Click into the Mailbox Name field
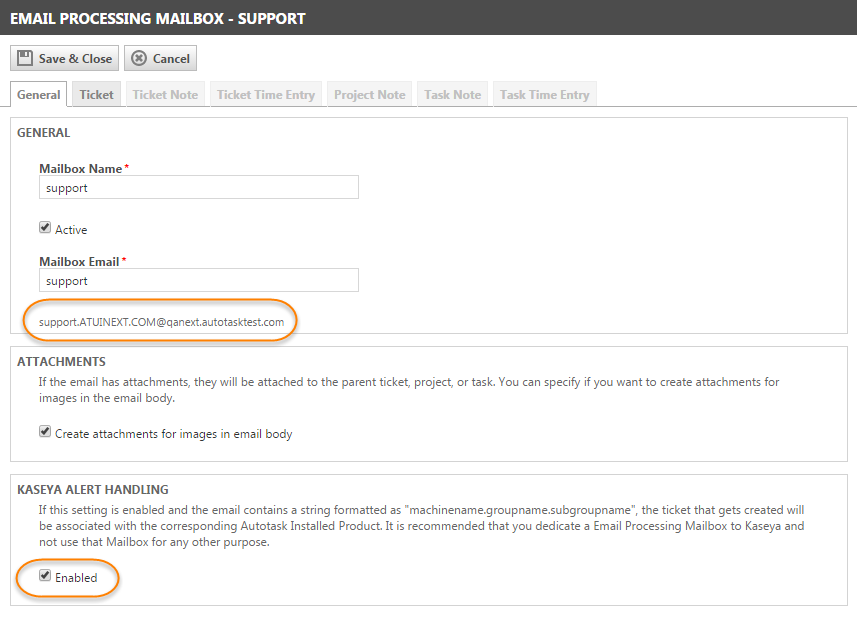Image resolution: width=857 pixels, height=621 pixels. pyautogui.click(x=198, y=188)
